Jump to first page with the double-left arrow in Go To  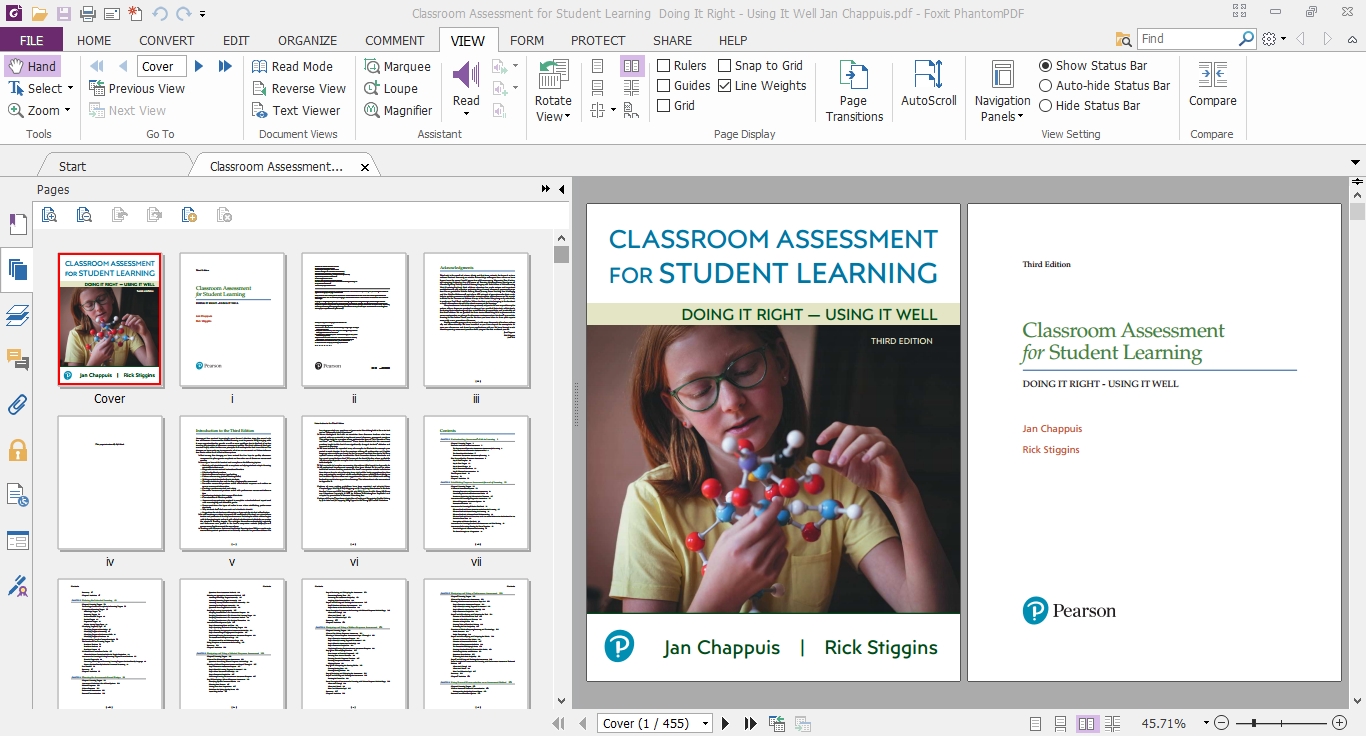click(x=97, y=66)
